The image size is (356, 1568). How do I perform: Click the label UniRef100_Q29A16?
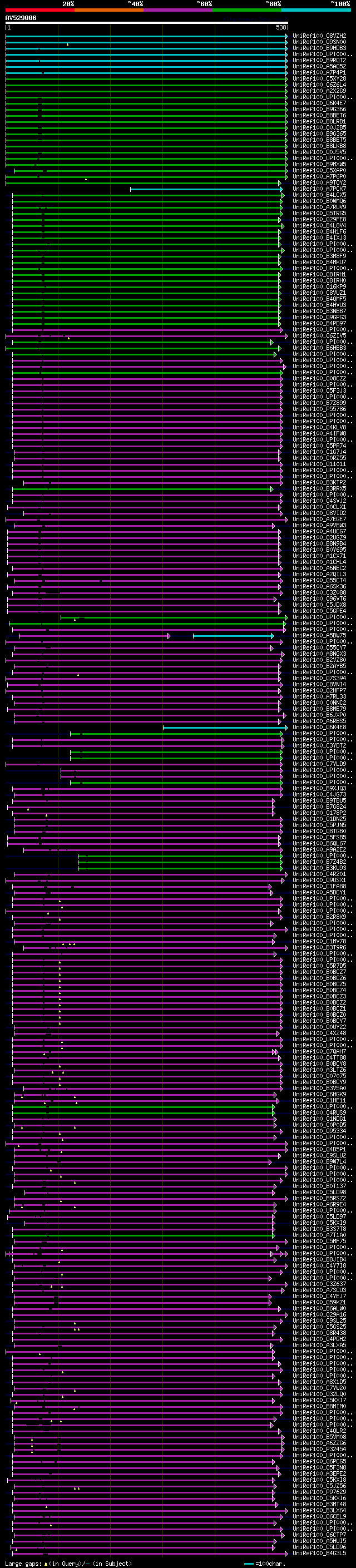pos(319,1315)
